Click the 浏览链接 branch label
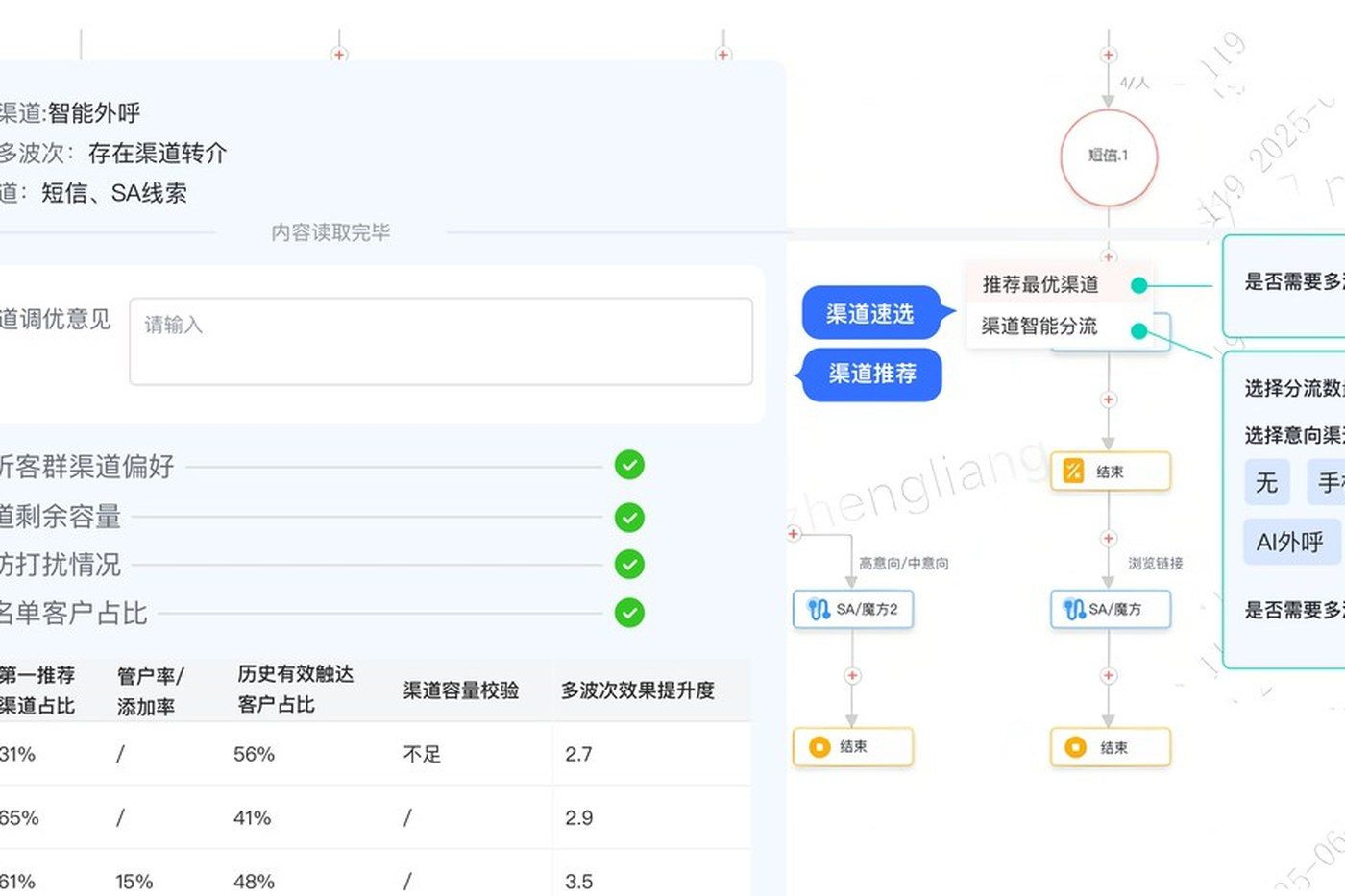The height and width of the screenshot is (896, 1345). pyautogui.click(x=1156, y=564)
